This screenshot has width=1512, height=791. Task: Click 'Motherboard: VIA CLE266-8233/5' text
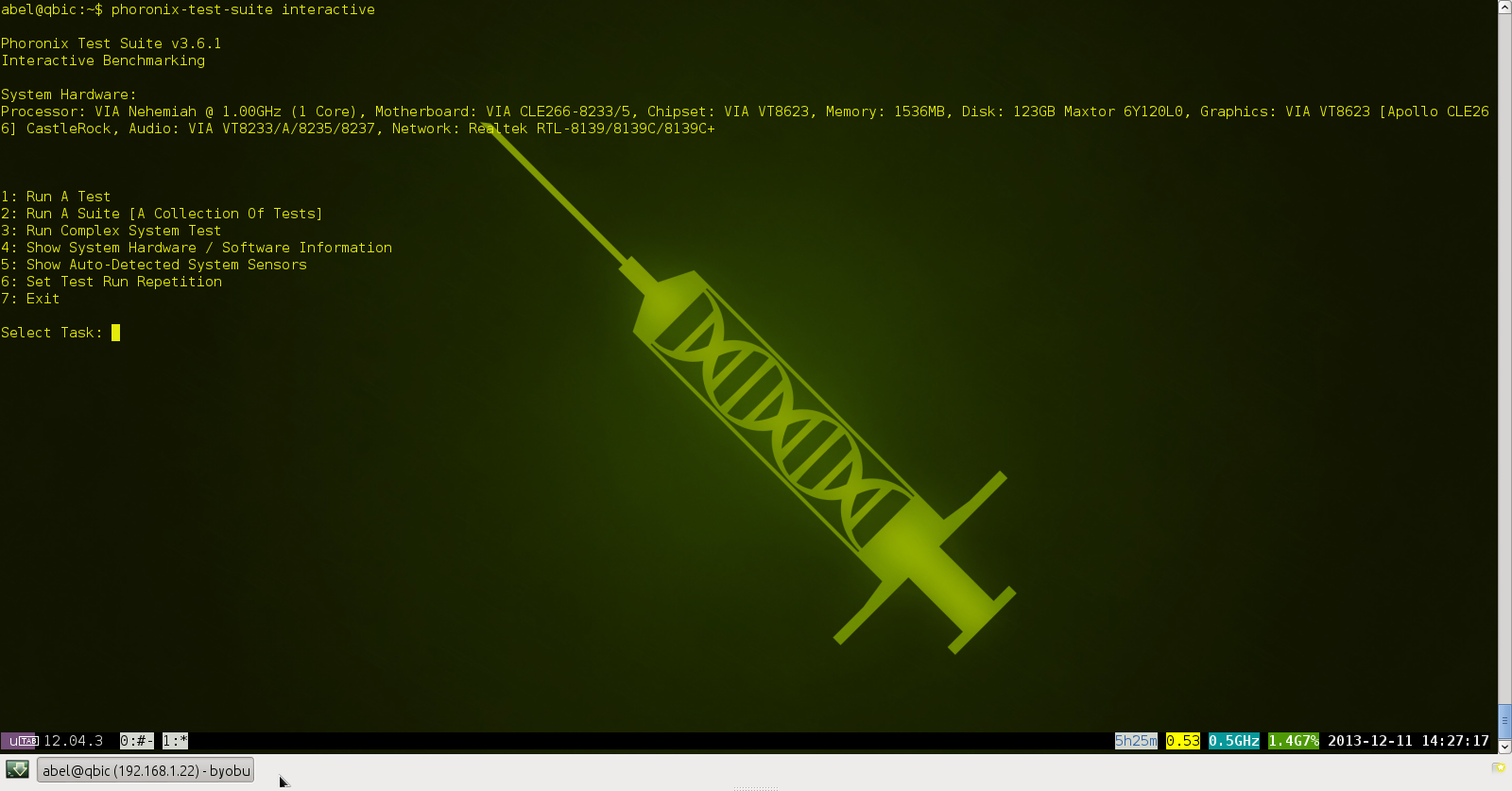coord(503,112)
